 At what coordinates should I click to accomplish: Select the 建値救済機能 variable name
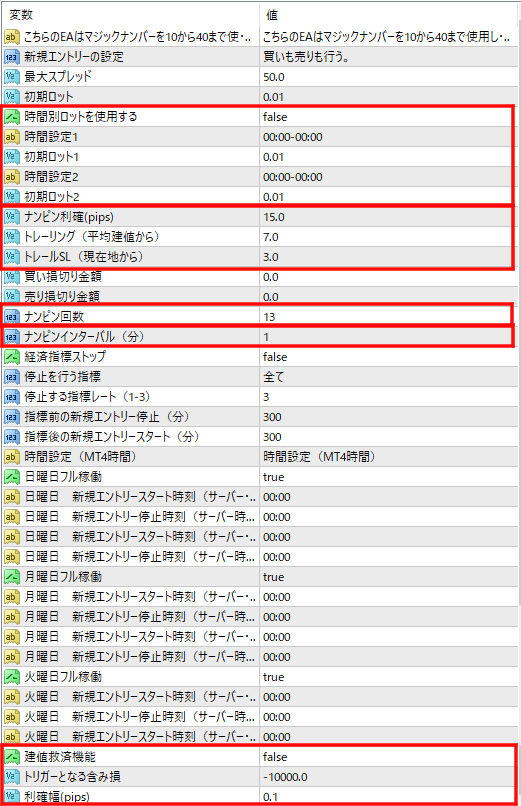(60, 757)
